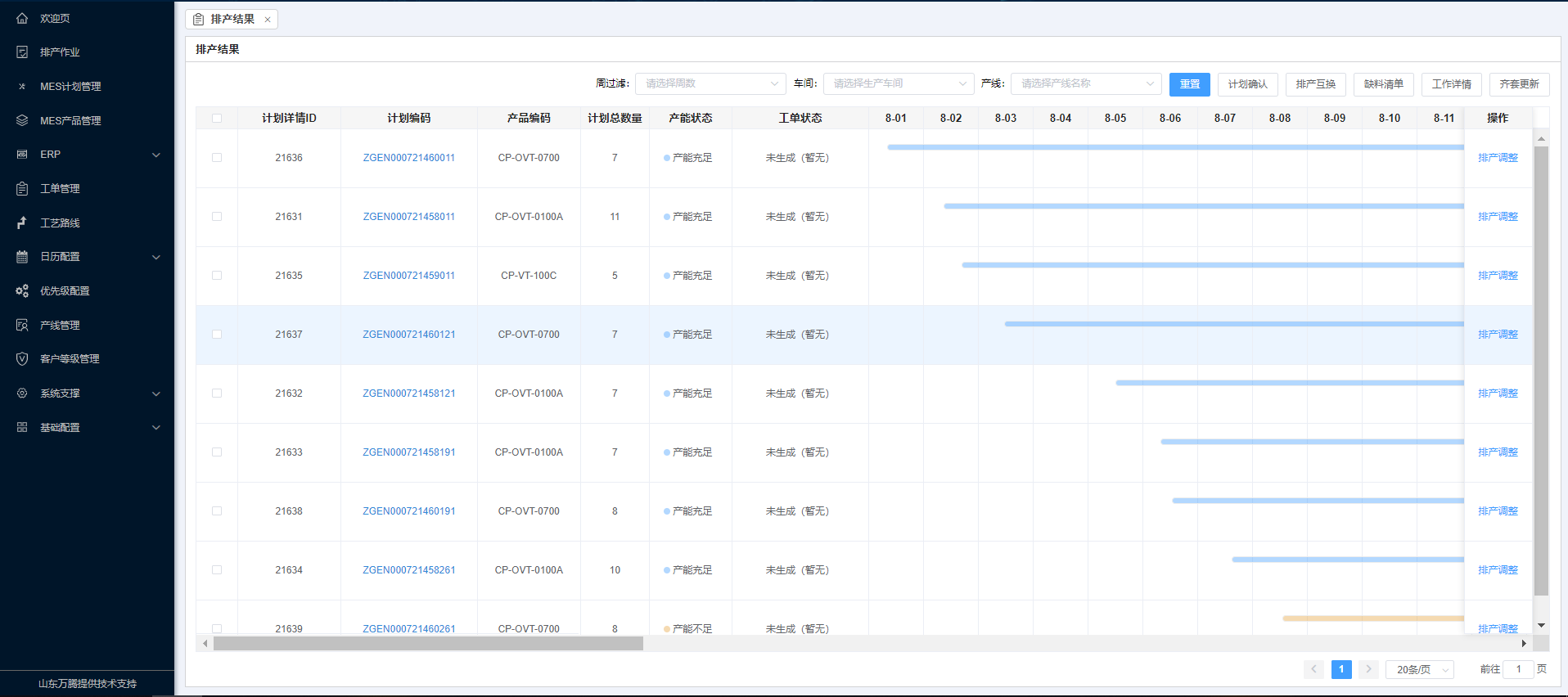Toggle the select-all checkbox in table header

pyautogui.click(x=217, y=119)
